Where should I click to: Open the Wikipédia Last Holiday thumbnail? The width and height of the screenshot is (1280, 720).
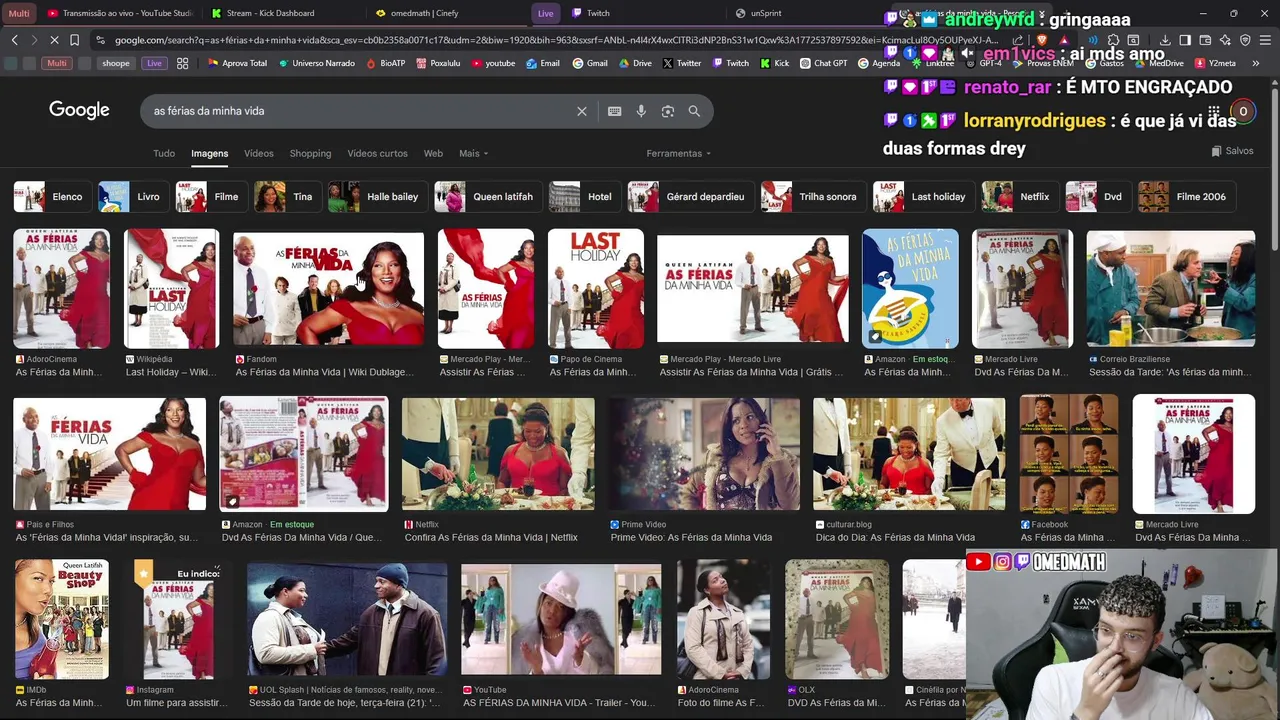click(171, 289)
